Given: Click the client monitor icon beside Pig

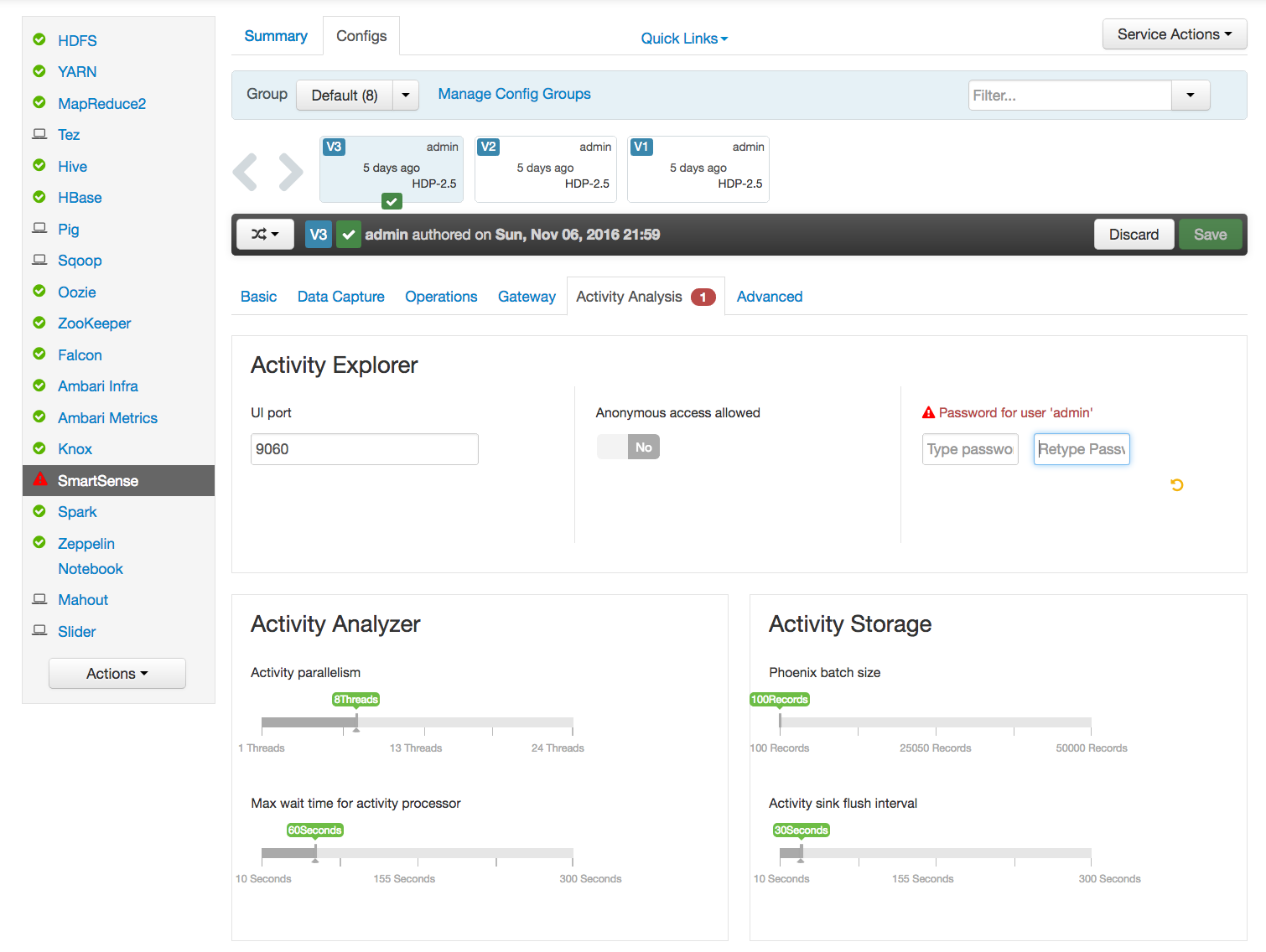Looking at the screenshot, I should click(x=39, y=227).
